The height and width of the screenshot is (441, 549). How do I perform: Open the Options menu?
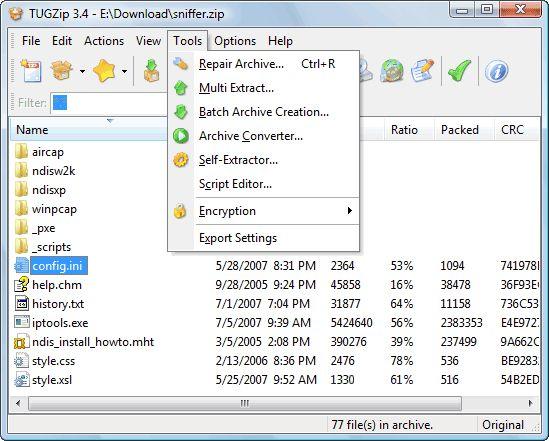[235, 41]
